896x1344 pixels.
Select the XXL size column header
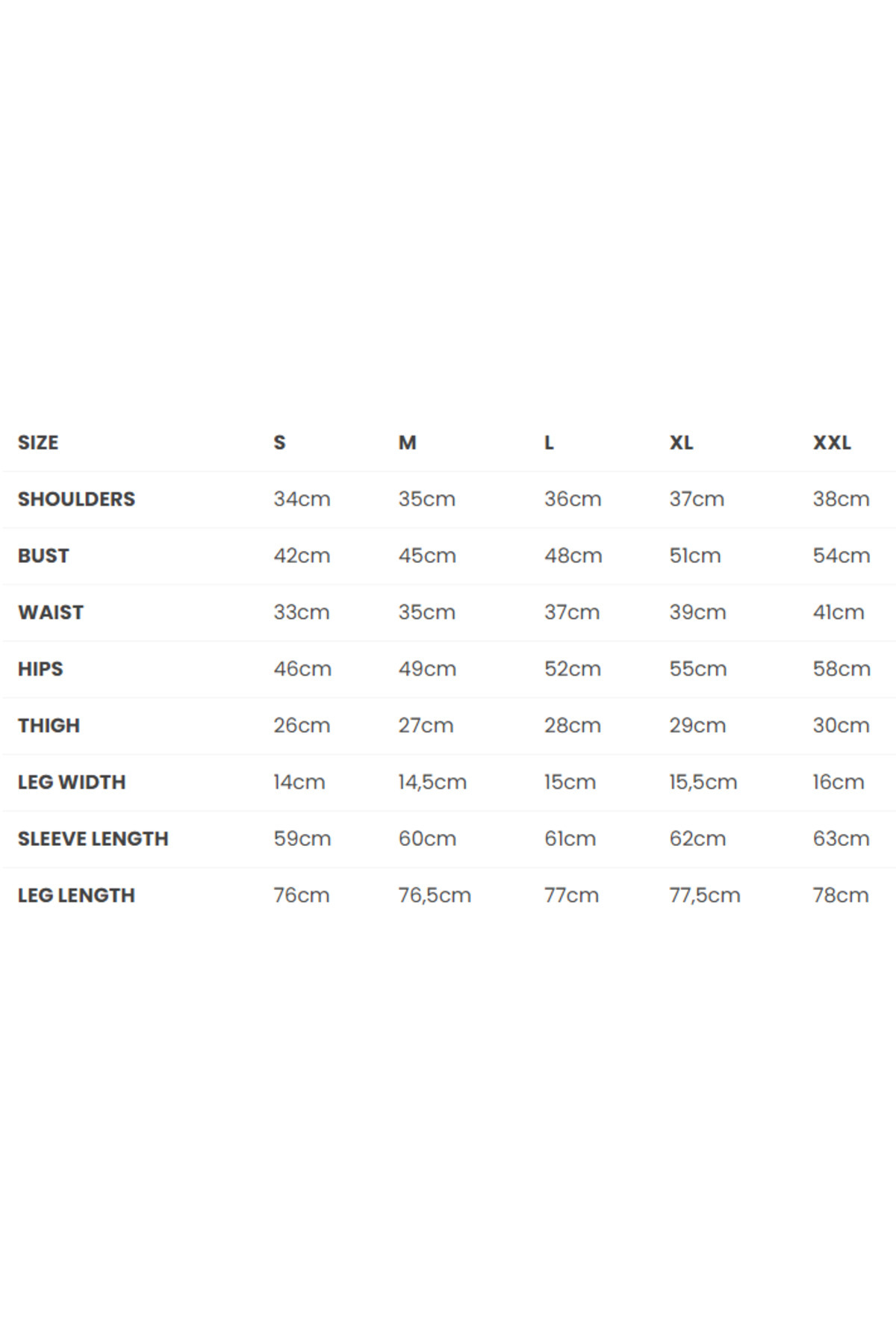[832, 443]
